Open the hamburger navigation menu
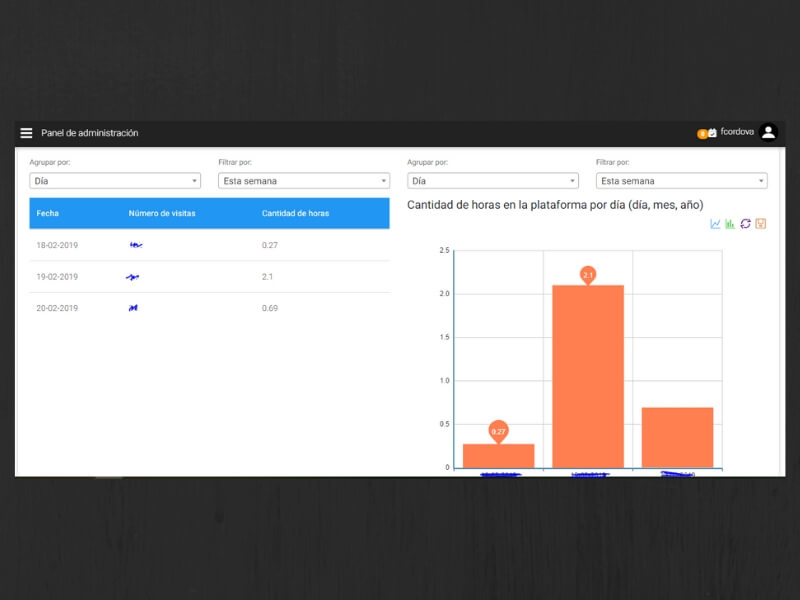The width and height of the screenshot is (800, 600). click(x=26, y=133)
